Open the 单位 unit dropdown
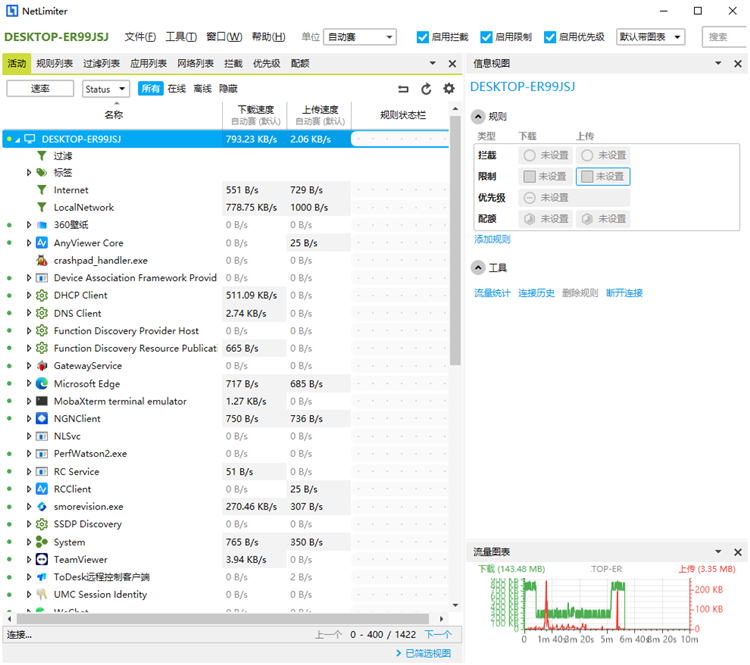 coord(360,37)
